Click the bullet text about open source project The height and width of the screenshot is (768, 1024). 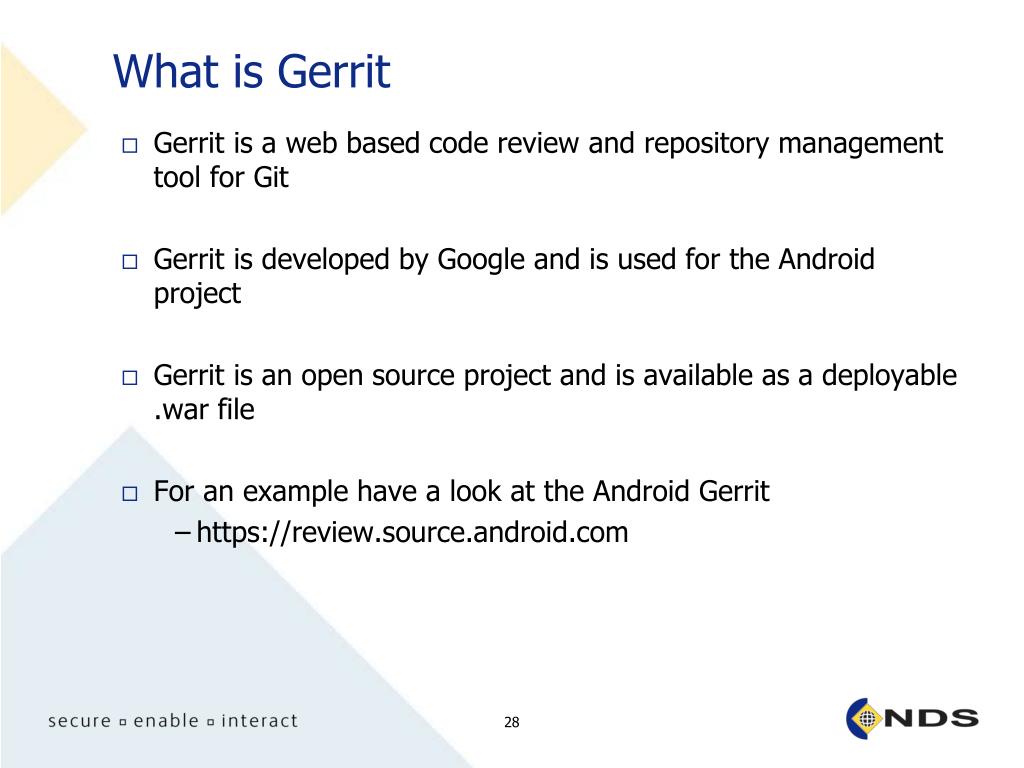(554, 392)
